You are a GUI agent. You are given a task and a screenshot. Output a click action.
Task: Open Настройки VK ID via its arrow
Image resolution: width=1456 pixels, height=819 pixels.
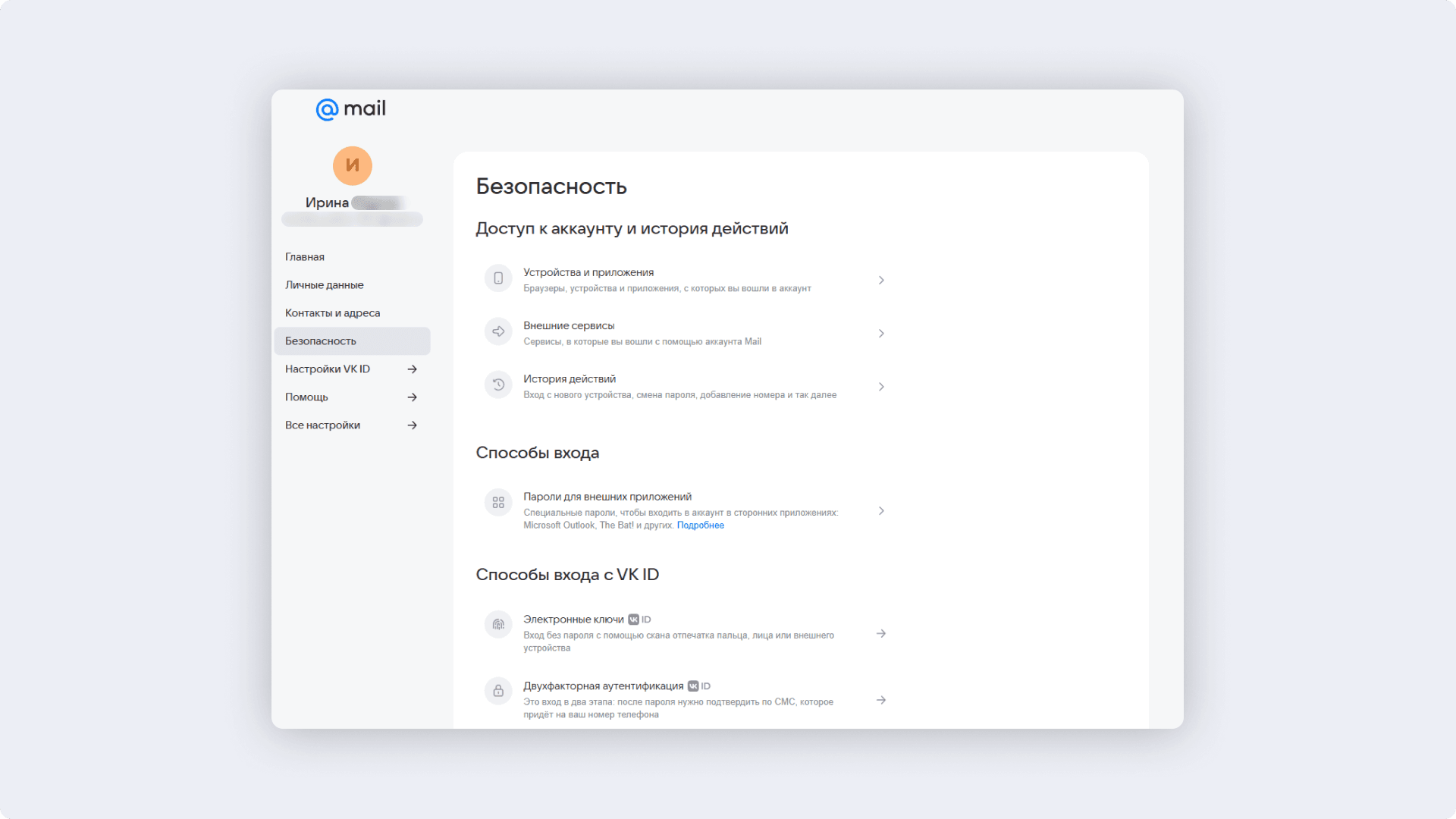[412, 369]
